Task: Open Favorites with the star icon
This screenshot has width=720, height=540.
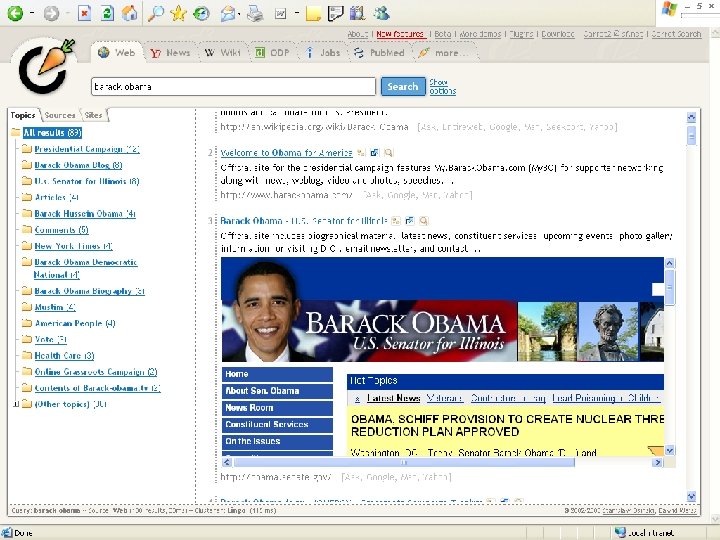Action: click(178, 13)
